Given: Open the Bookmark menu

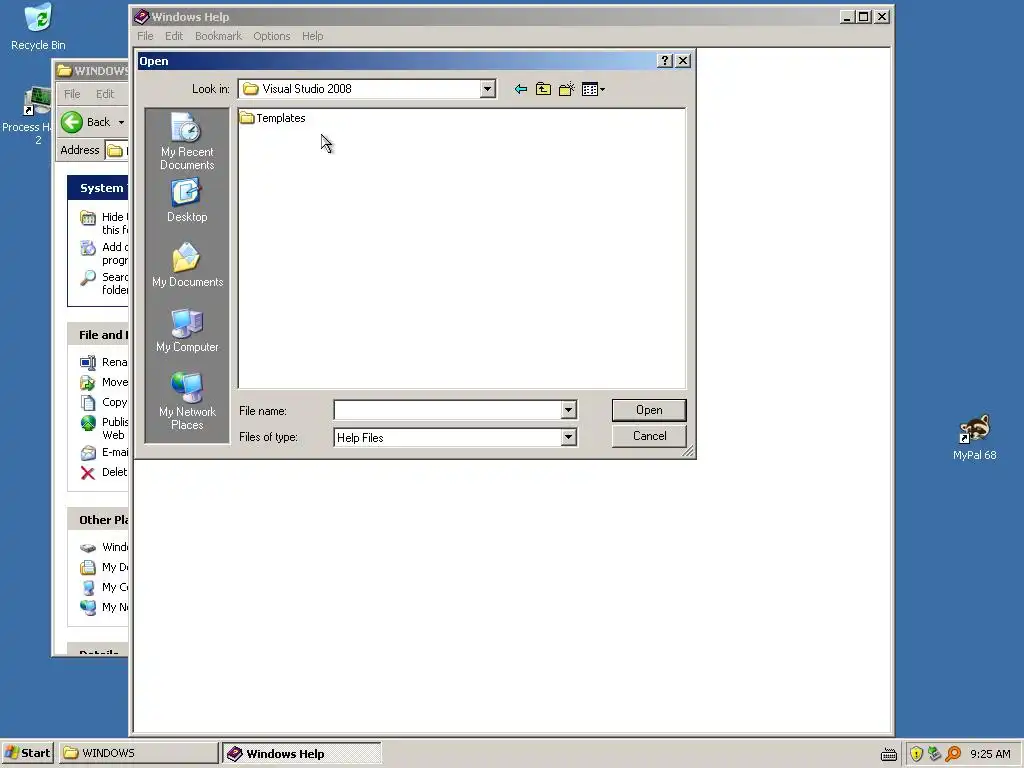Looking at the screenshot, I should coord(218,36).
